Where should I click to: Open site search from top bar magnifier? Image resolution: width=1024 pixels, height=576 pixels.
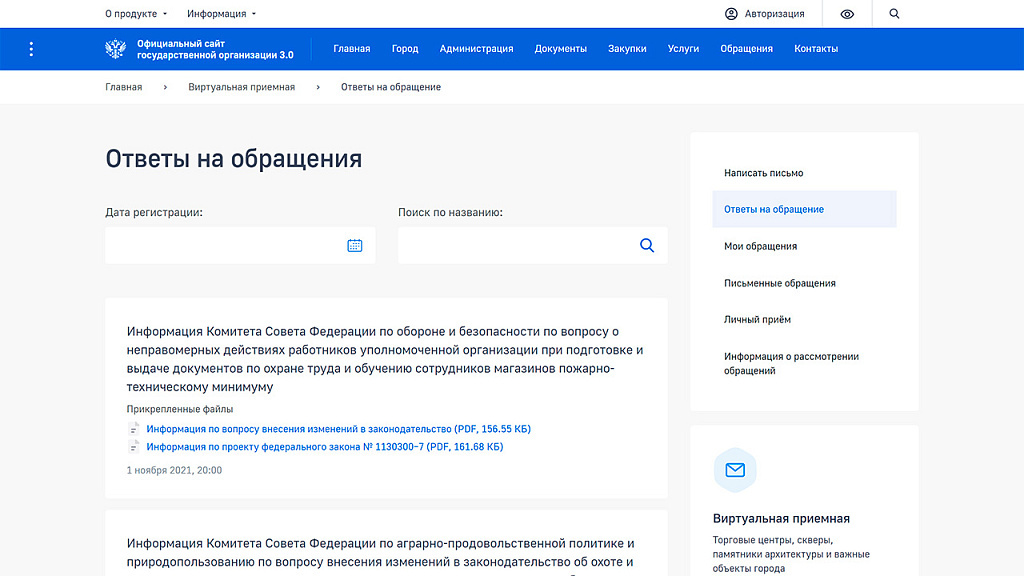(894, 14)
